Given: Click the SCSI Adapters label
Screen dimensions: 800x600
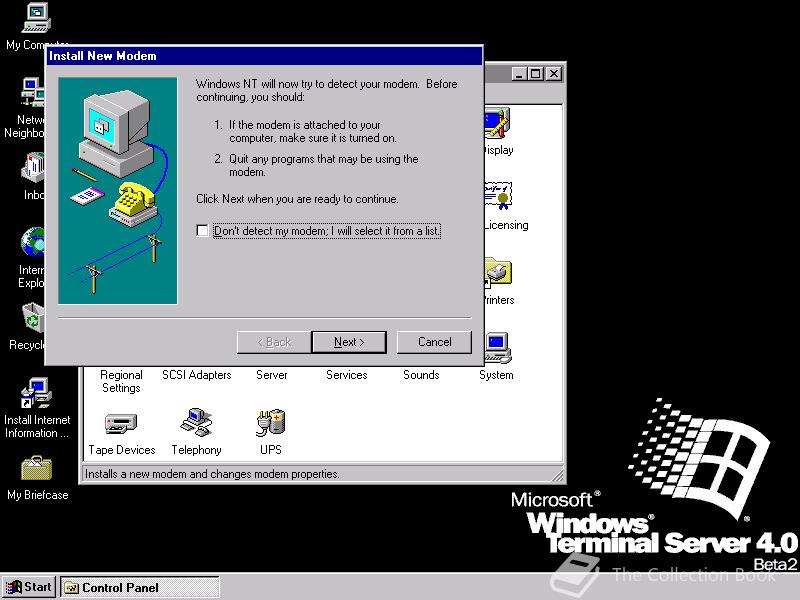Looking at the screenshot, I should [x=196, y=375].
